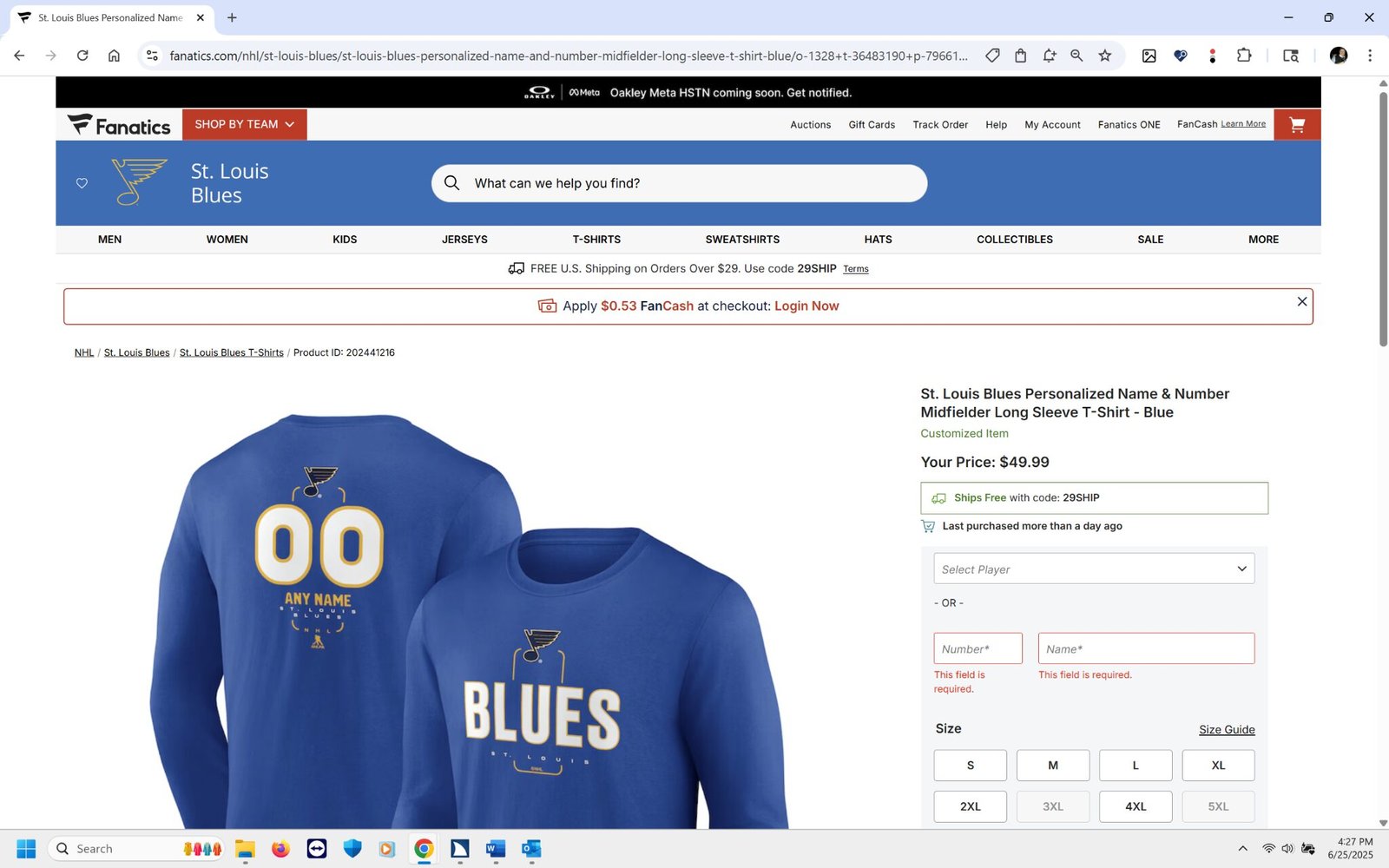Click the Number input field
1389x868 pixels.
tap(978, 648)
